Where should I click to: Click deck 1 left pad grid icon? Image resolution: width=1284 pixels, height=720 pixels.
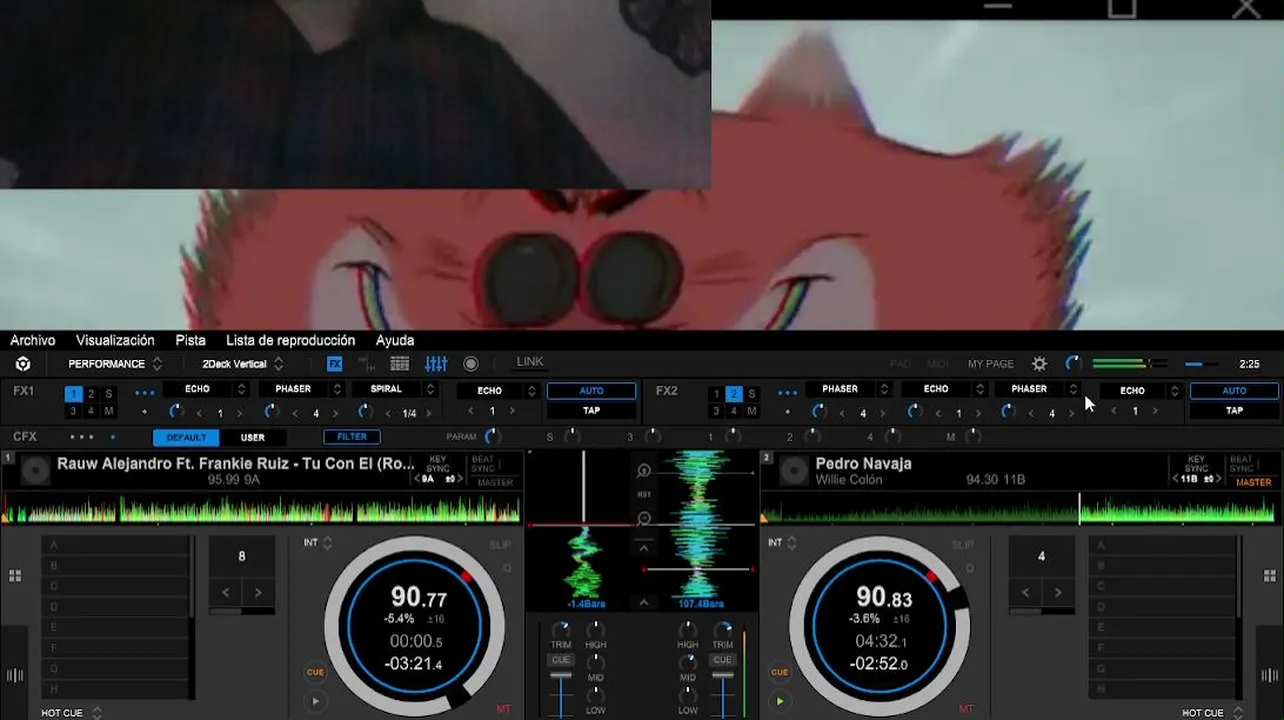pyautogui.click(x=15, y=576)
